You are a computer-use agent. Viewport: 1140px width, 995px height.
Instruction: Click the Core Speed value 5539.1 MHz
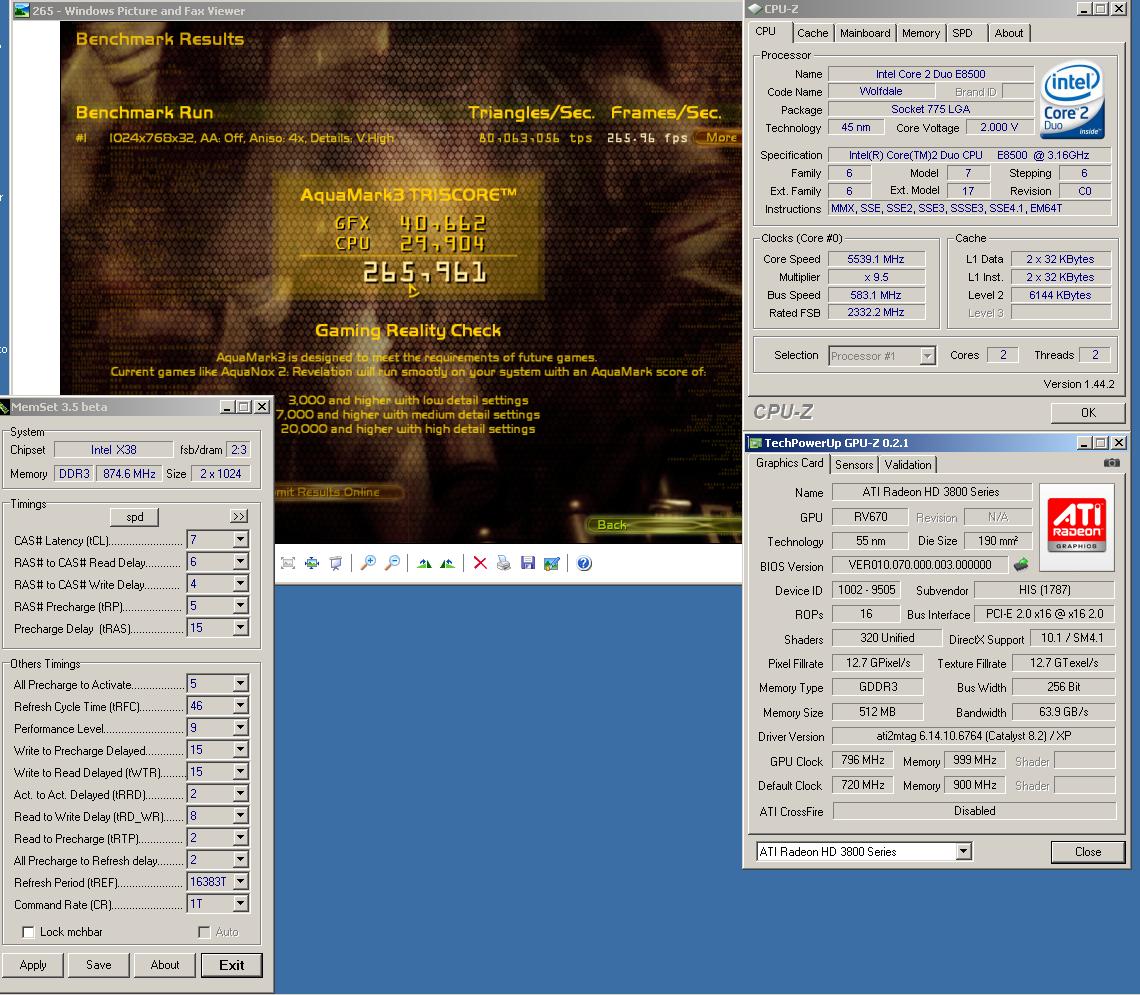[x=876, y=259]
